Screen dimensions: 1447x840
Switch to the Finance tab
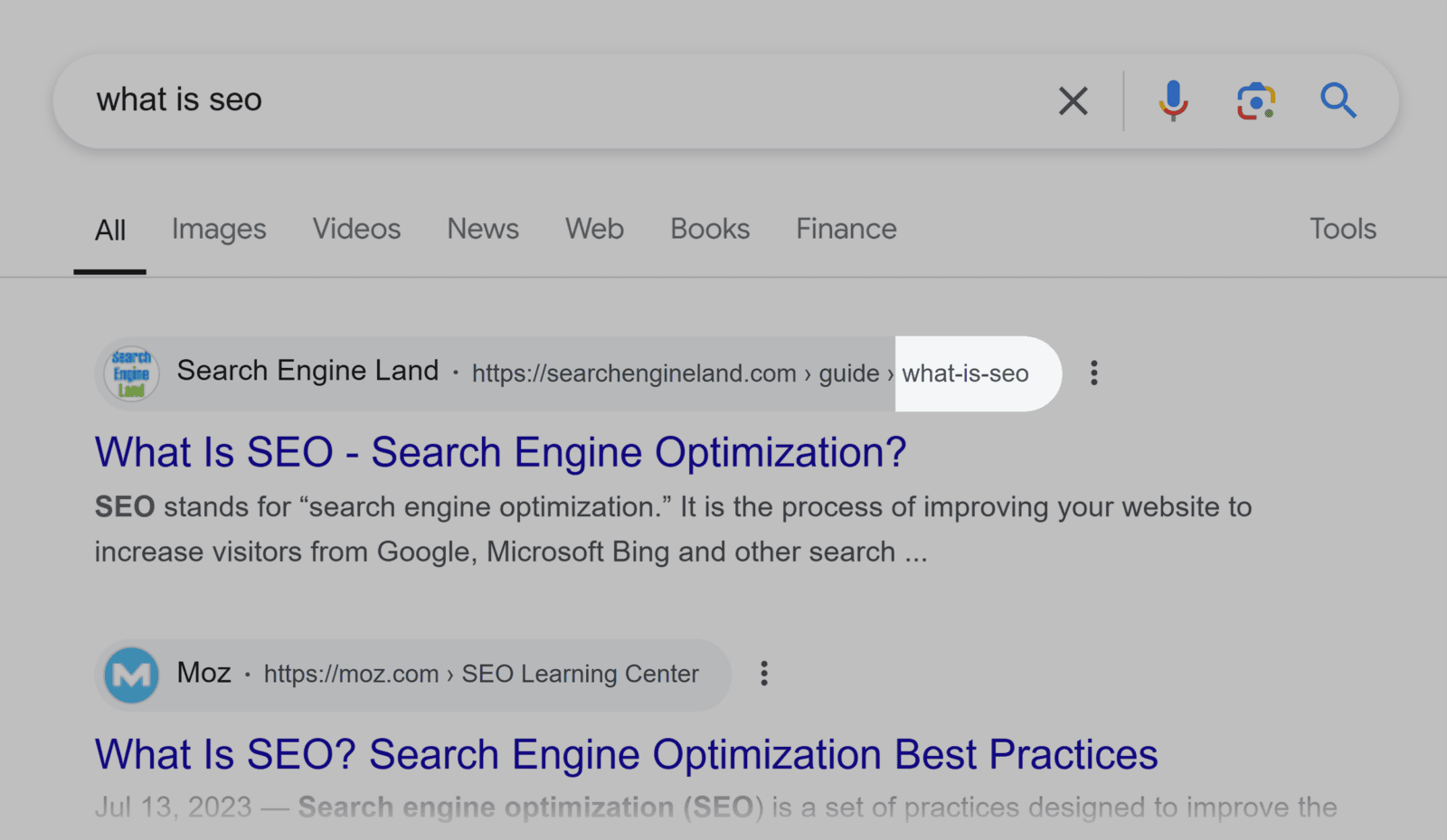[845, 229]
